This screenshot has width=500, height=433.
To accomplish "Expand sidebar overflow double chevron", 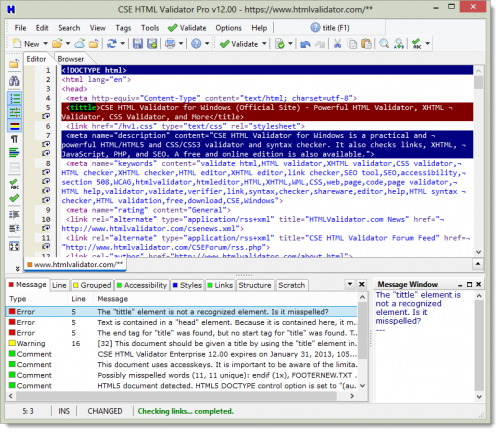I will point(17,268).
